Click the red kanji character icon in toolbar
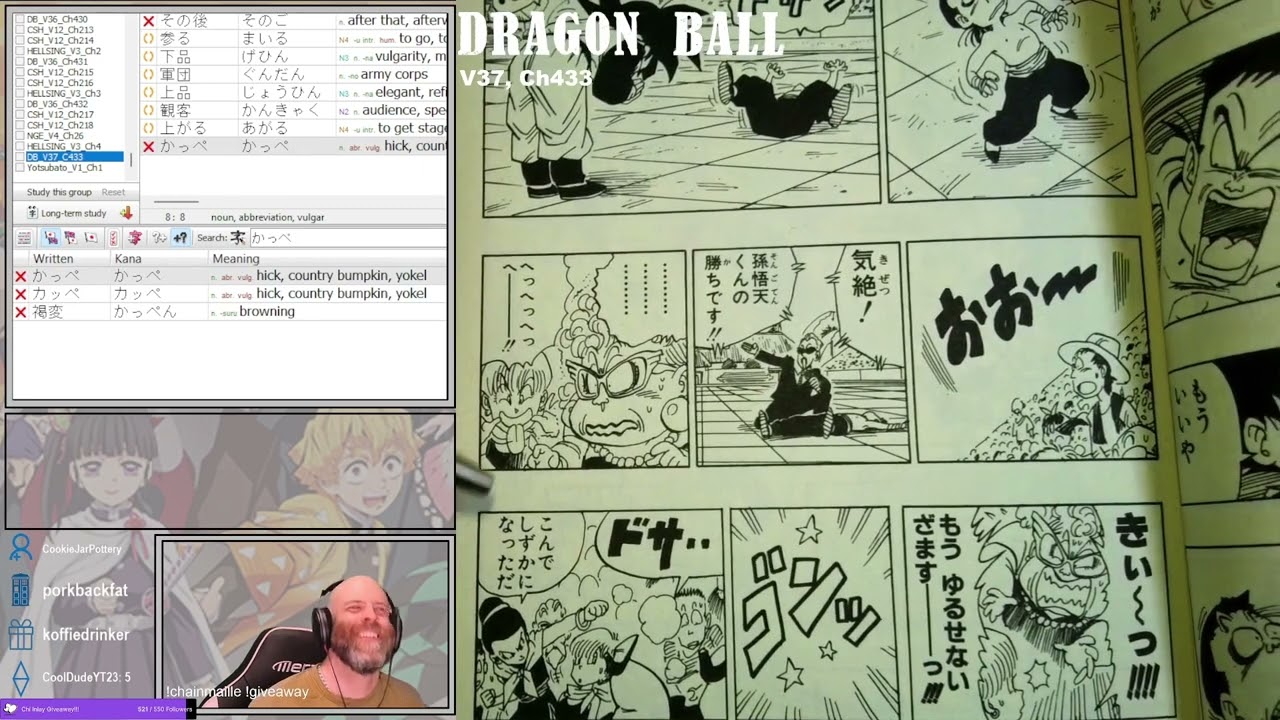Screen dimensions: 1280x720 135,238
